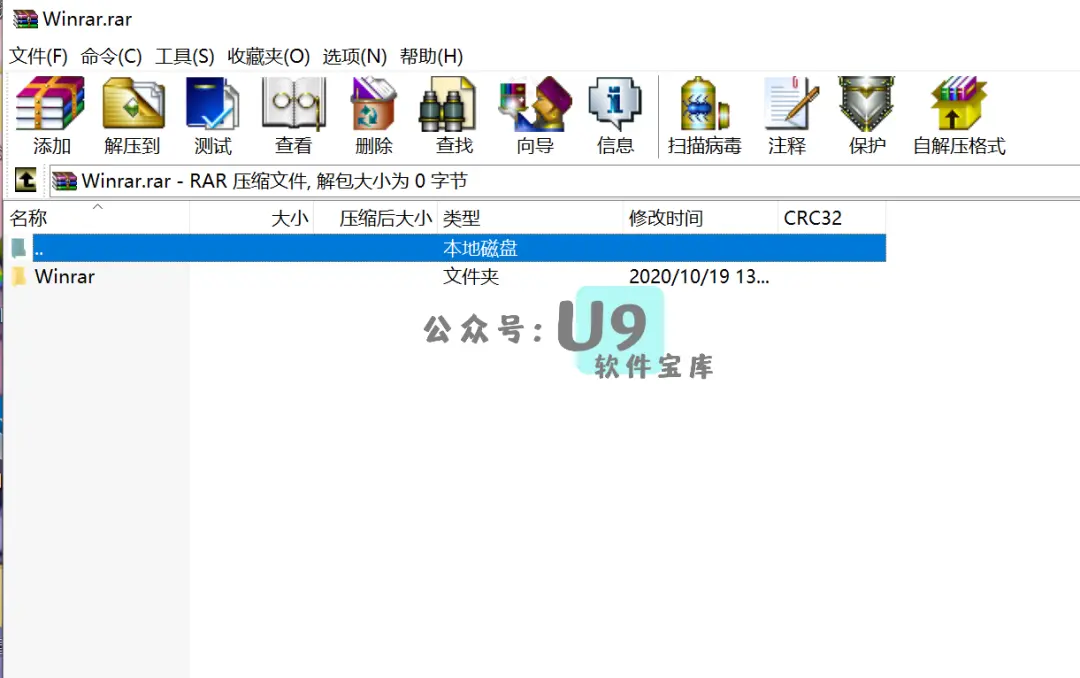Launch the 向导 (Wizard) icon
Image resolution: width=1080 pixels, height=678 pixels.
(x=535, y=103)
